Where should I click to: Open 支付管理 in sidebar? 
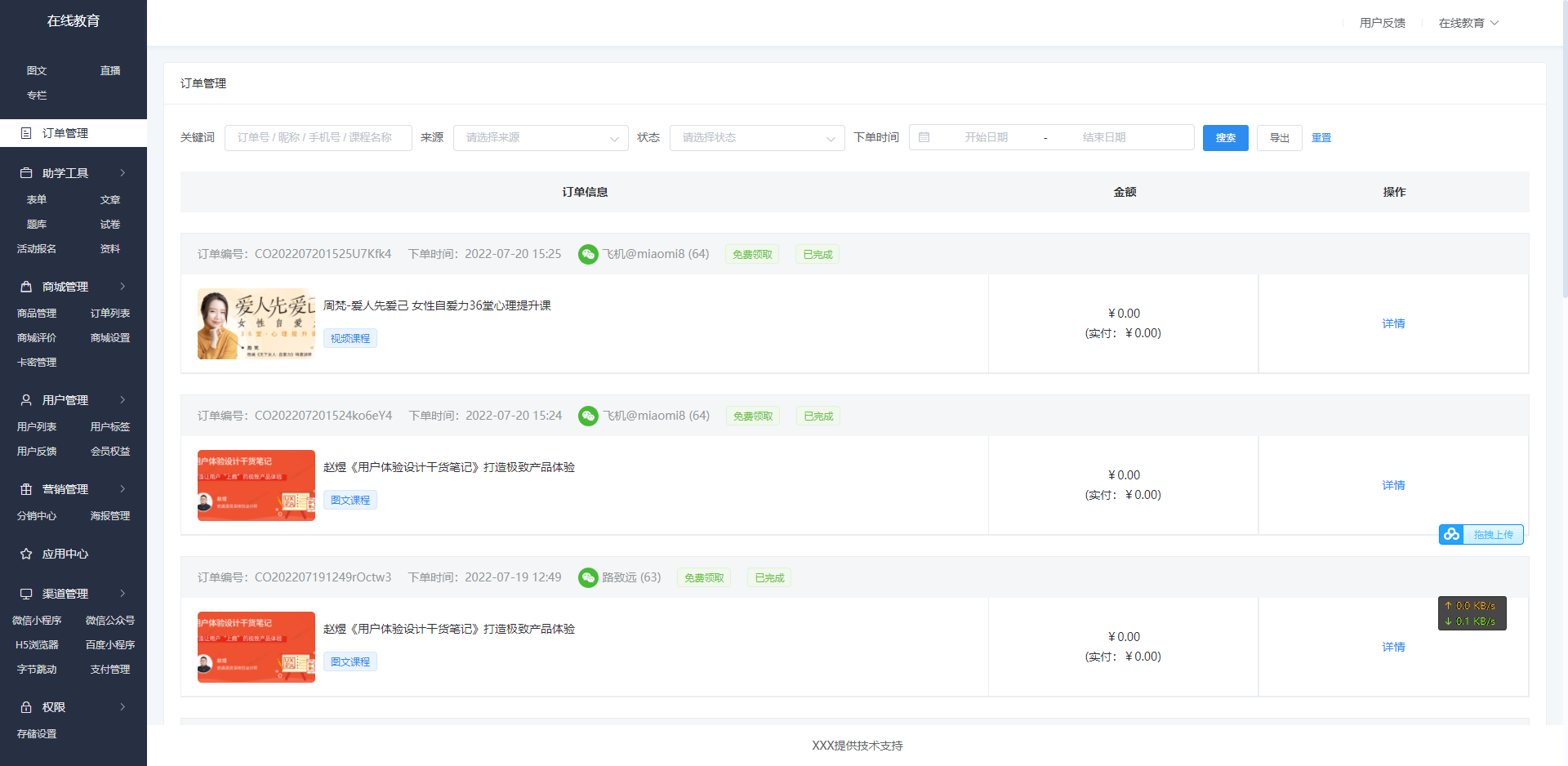[110, 670]
